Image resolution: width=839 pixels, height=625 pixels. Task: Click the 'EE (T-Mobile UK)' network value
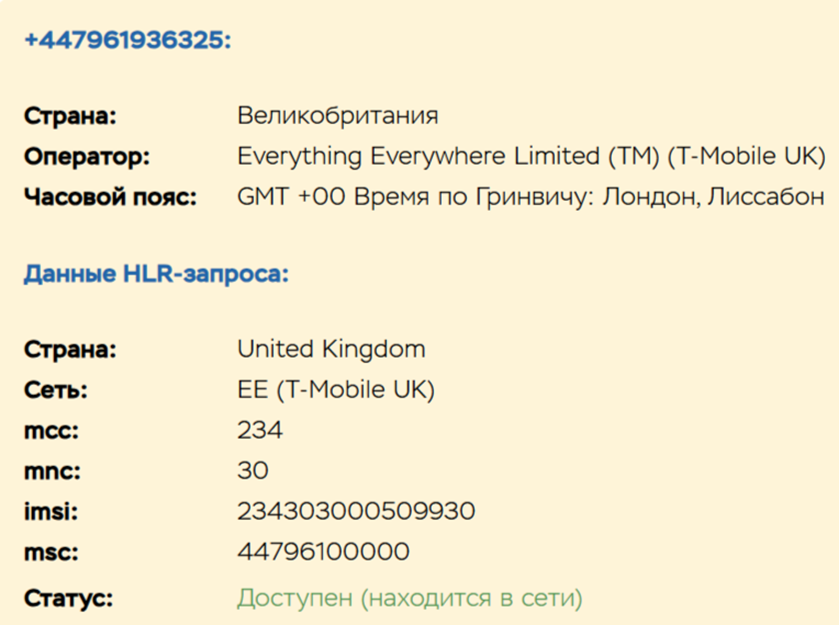(x=336, y=390)
